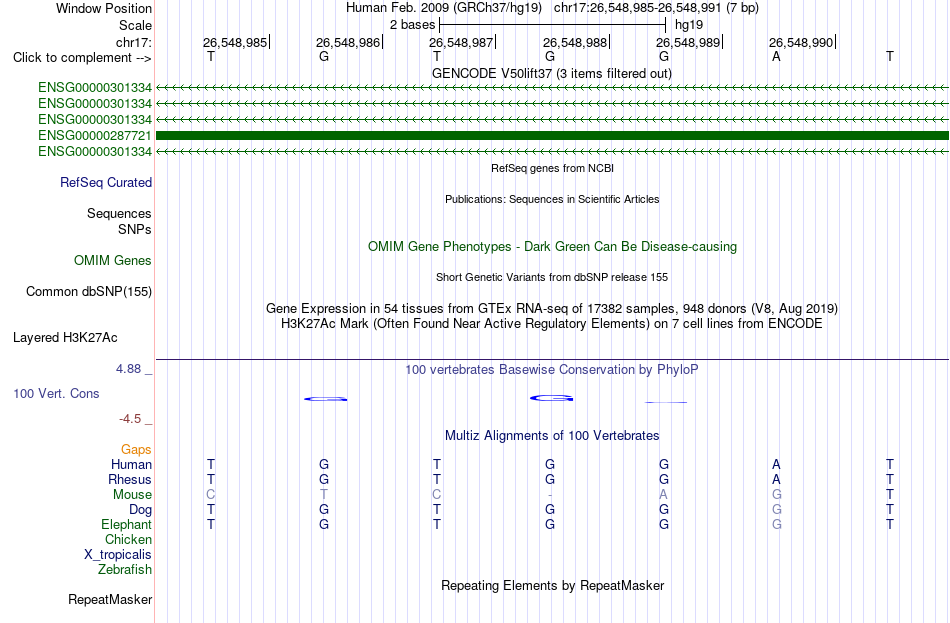The width and height of the screenshot is (950, 623).
Task: Click the SNPs track label
Action: click(x=135, y=229)
